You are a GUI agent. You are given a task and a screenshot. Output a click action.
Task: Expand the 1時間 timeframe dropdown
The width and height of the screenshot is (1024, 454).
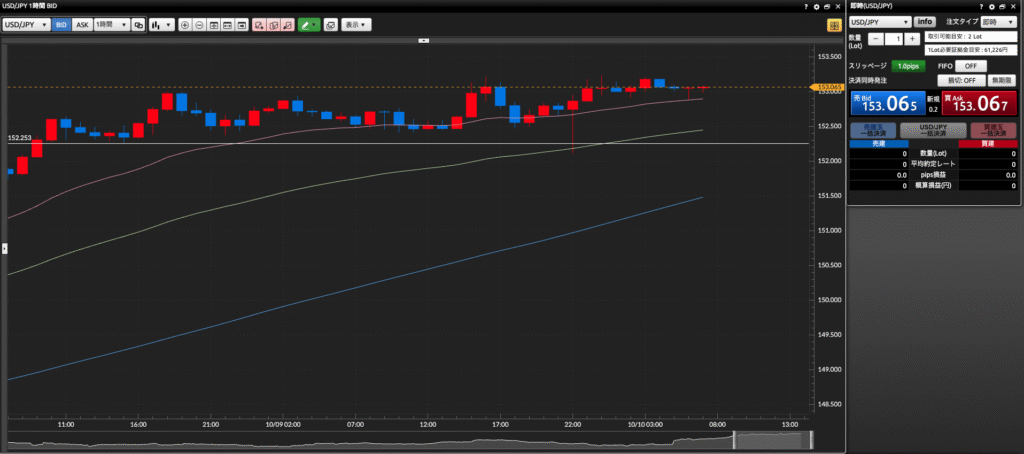[x=112, y=24]
